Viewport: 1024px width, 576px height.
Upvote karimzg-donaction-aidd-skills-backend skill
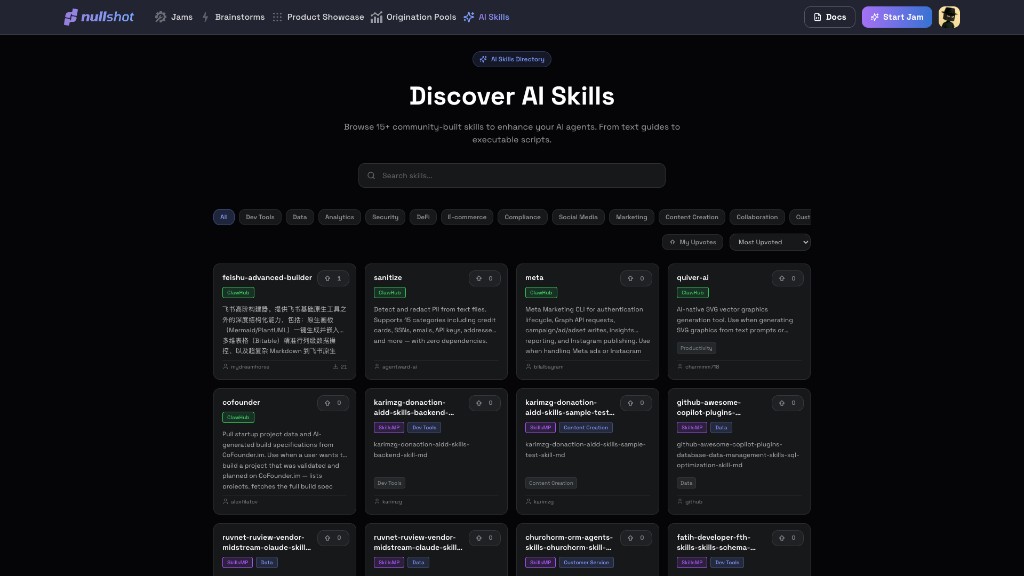pos(485,403)
